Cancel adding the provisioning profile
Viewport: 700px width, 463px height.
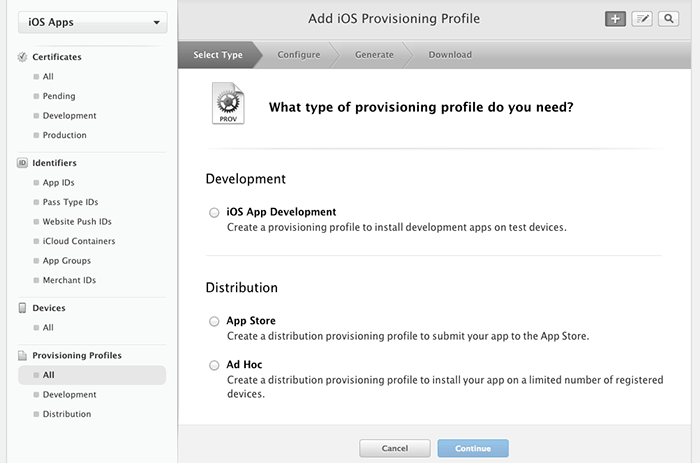(x=395, y=449)
